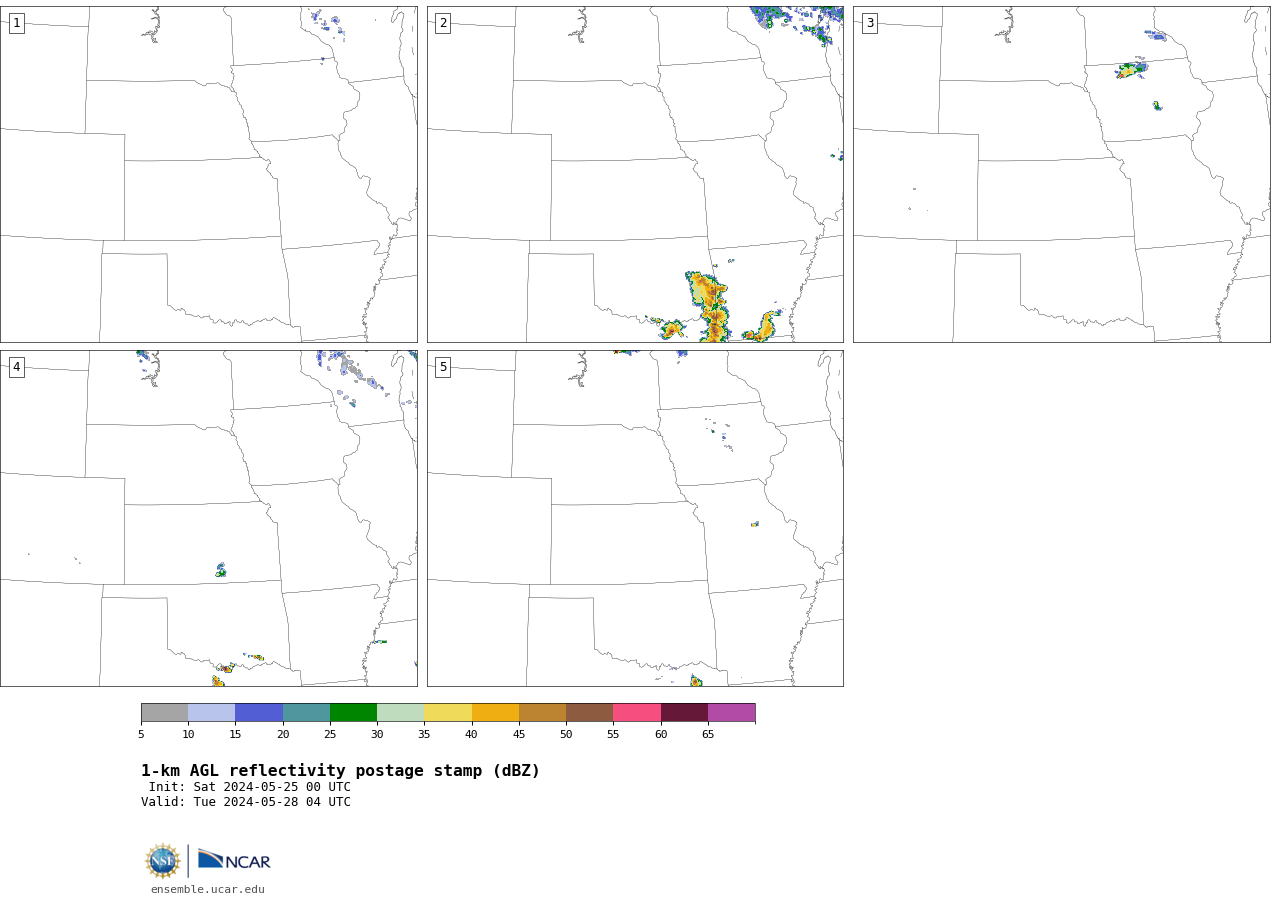The image size is (1280, 901).
Task: Click the panel label number 5
Action: pyautogui.click(x=443, y=367)
